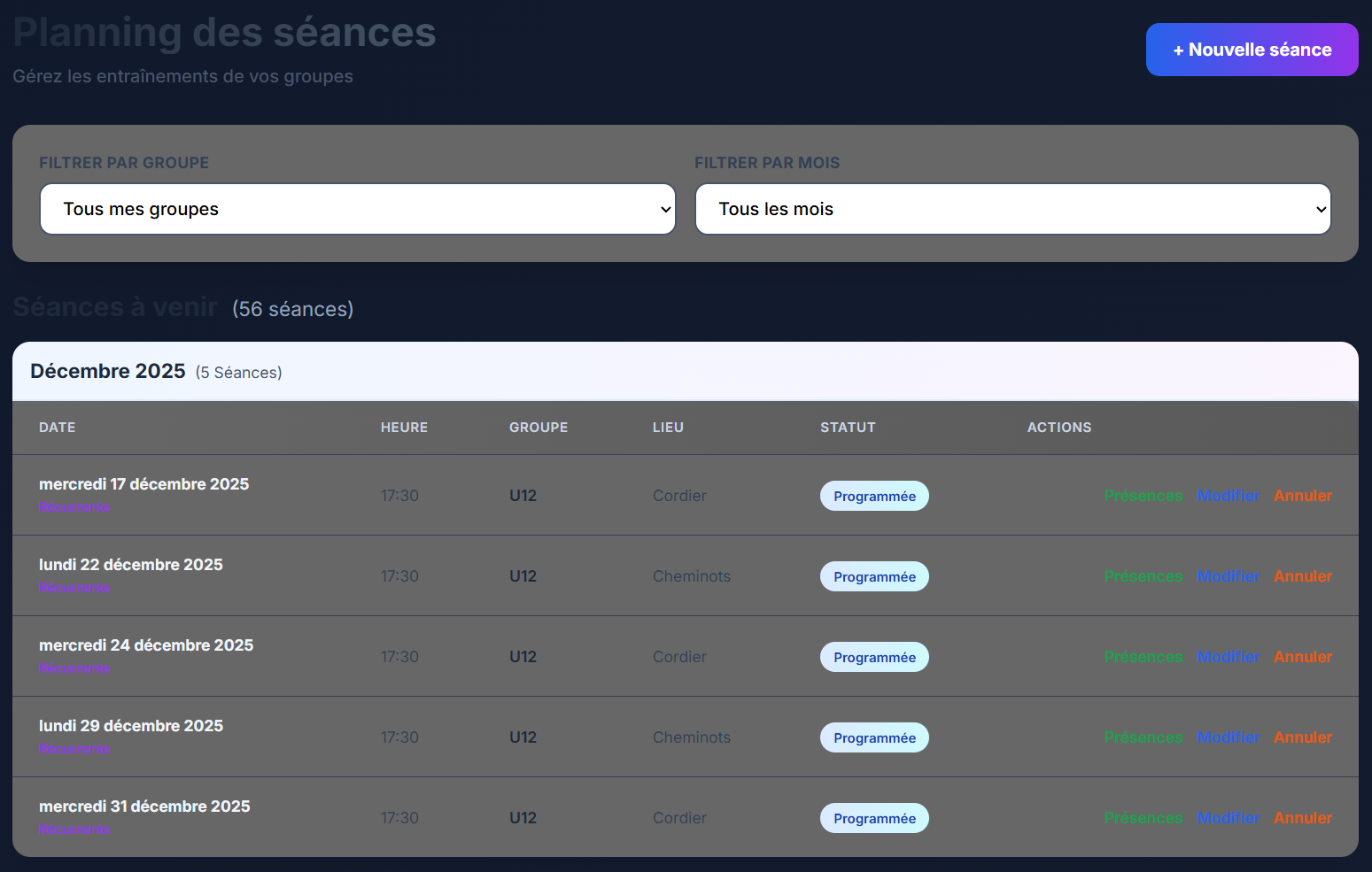Click Annuler for mercredi 31 décembre
Image resolution: width=1372 pixels, height=872 pixels.
coord(1302,818)
